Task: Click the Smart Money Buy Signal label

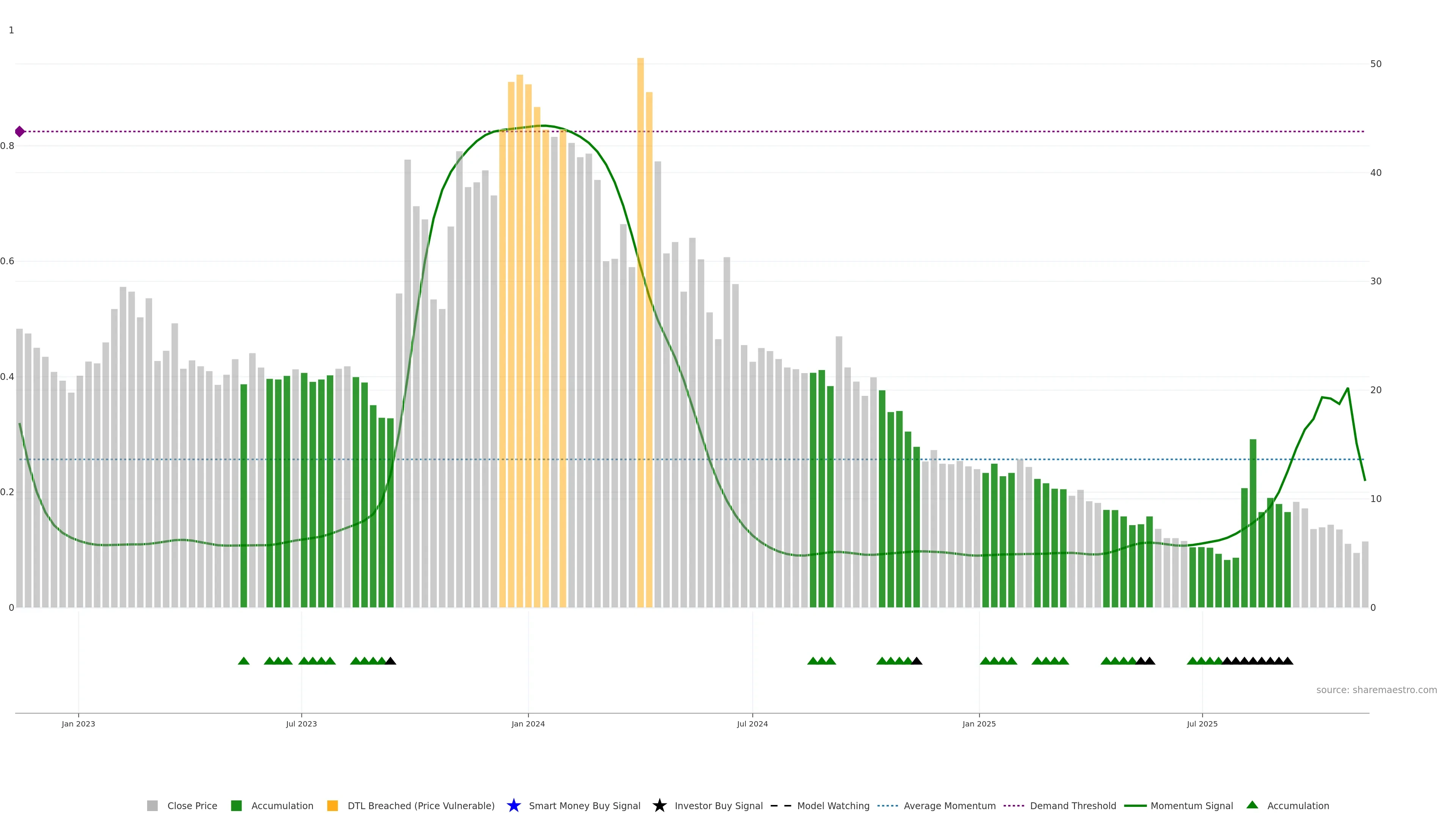Action: (x=584, y=805)
